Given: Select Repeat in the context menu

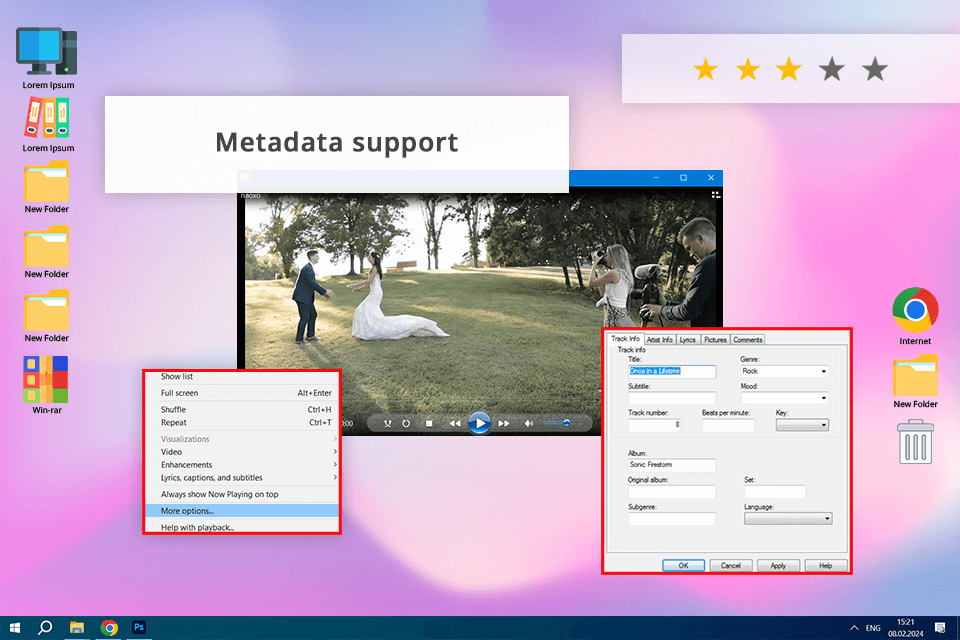Looking at the screenshot, I should (242, 423).
